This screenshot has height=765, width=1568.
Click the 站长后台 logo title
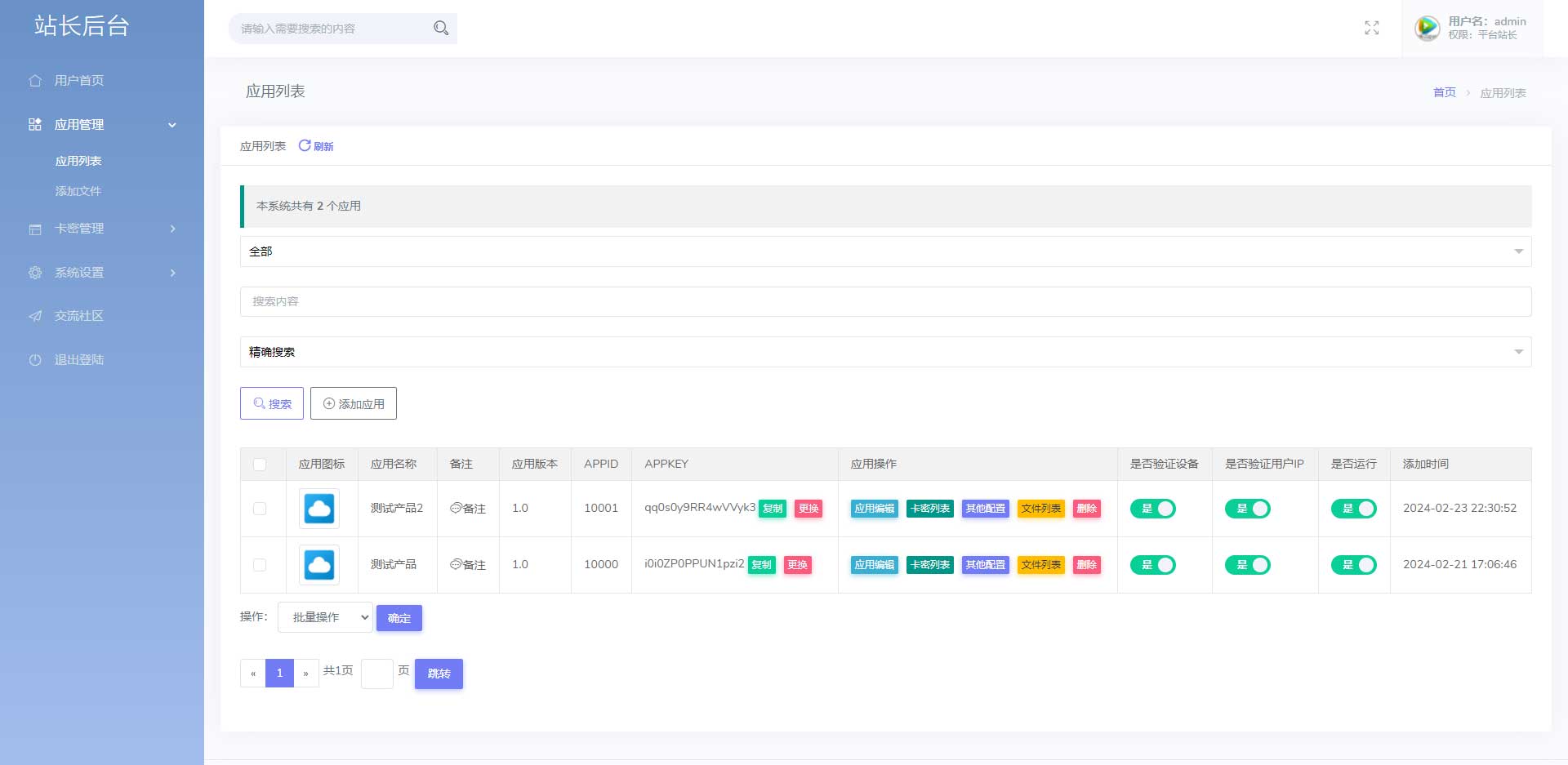[82, 26]
